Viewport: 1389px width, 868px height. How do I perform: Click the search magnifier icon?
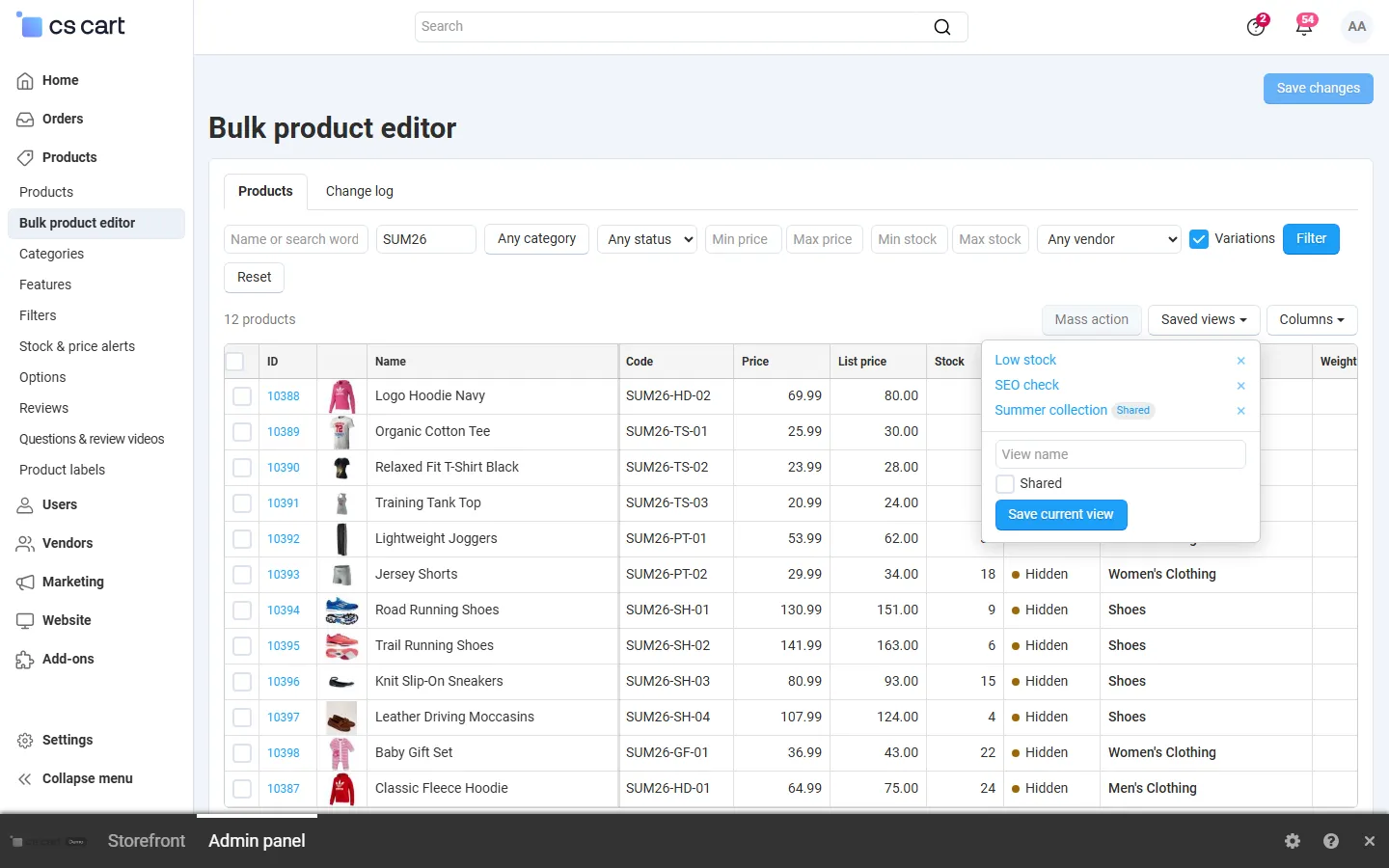[942, 27]
